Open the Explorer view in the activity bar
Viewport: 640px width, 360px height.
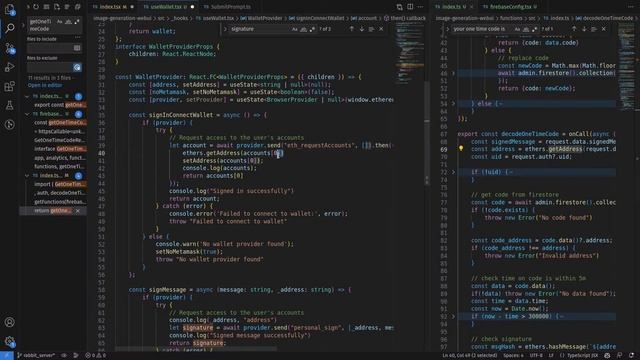tap(9, 9)
